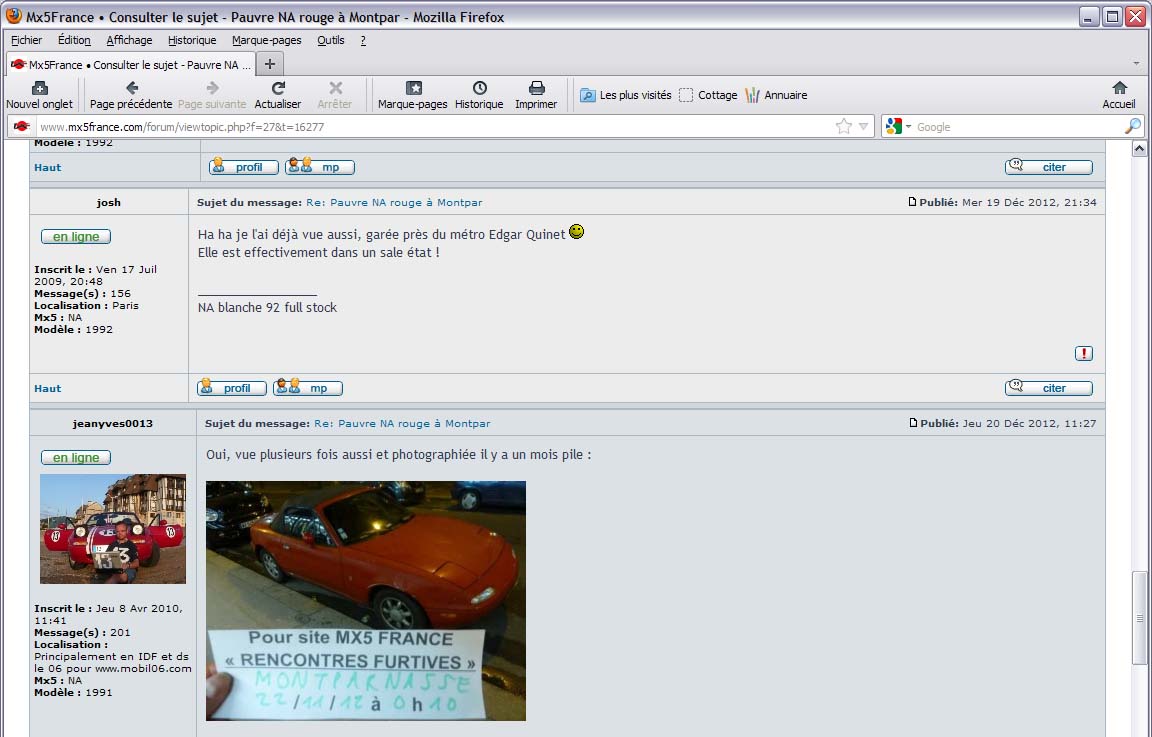Open josh's post subject link
Image resolution: width=1152 pixels, height=737 pixels.
point(394,202)
